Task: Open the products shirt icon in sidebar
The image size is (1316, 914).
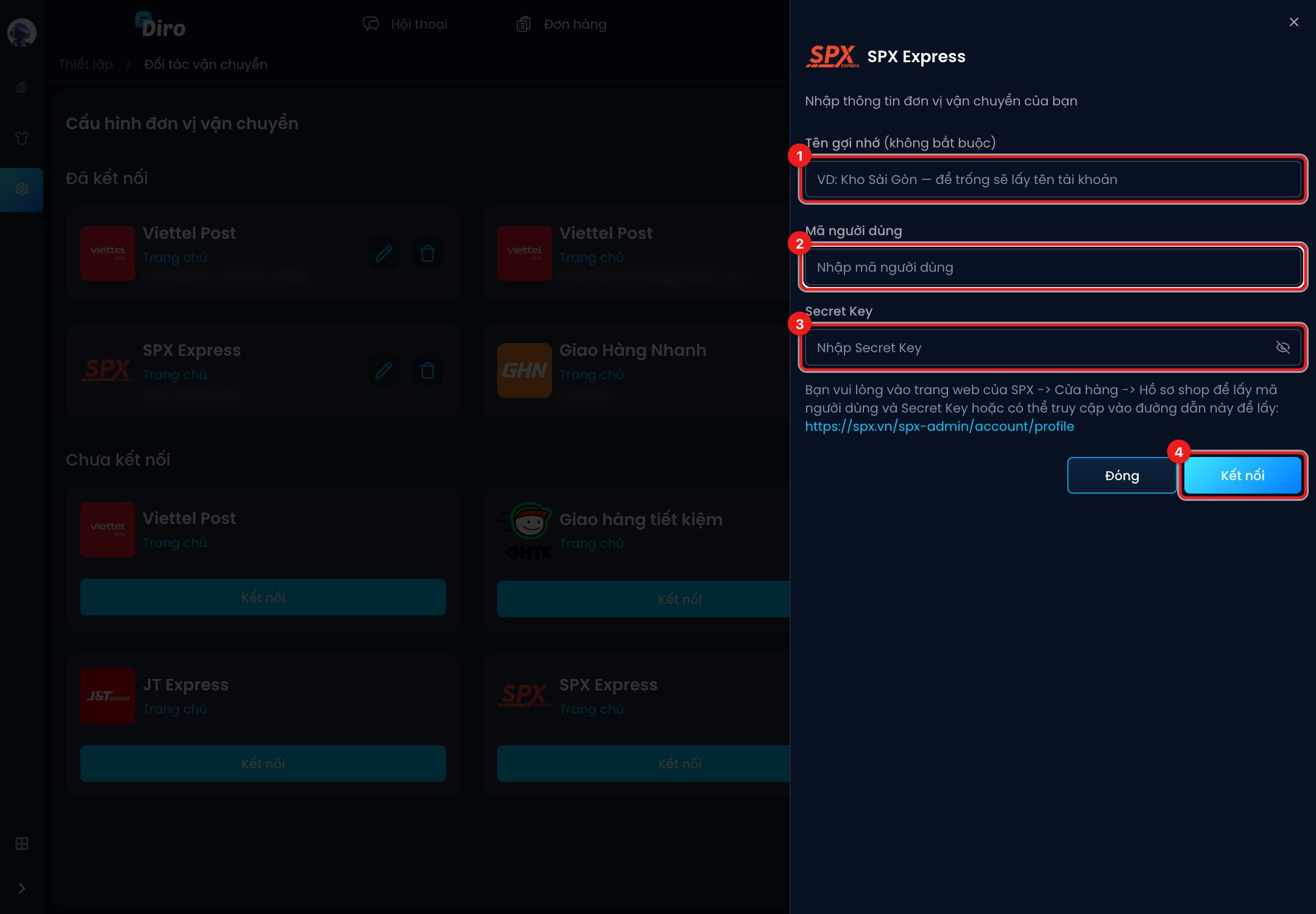Action: pyautogui.click(x=22, y=138)
